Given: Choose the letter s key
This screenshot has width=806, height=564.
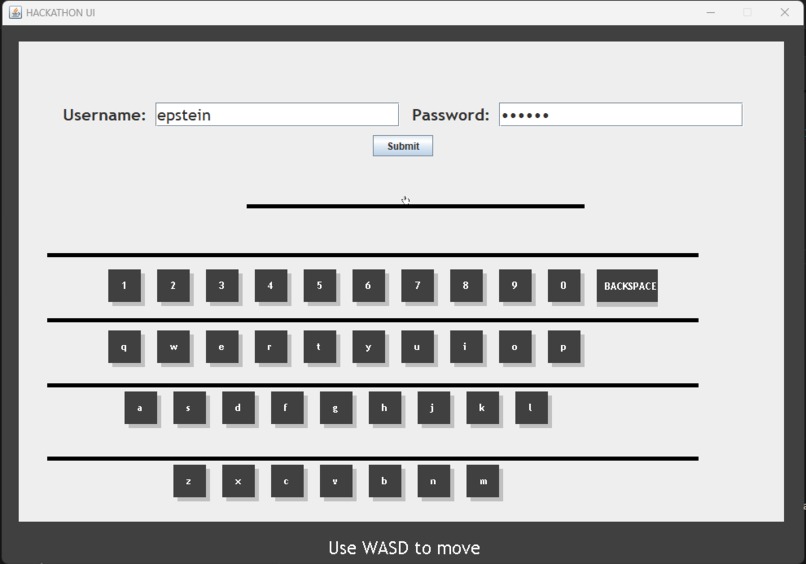Looking at the screenshot, I should 190,408.
